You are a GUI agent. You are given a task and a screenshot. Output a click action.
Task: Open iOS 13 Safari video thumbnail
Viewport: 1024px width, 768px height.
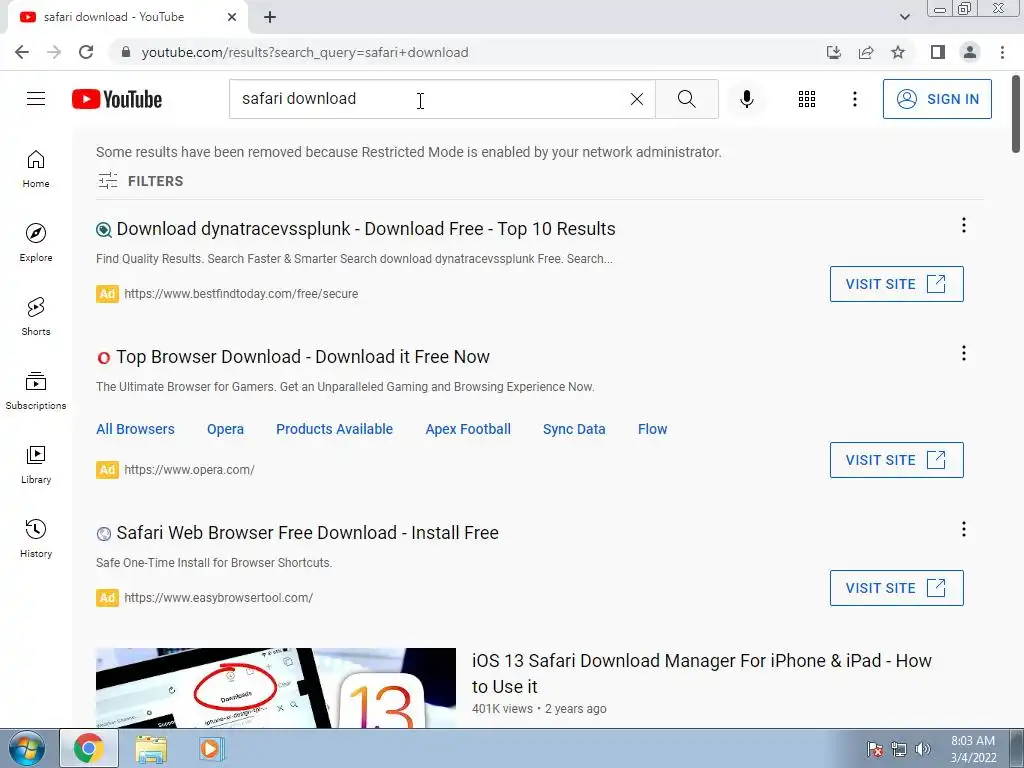click(276, 688)
